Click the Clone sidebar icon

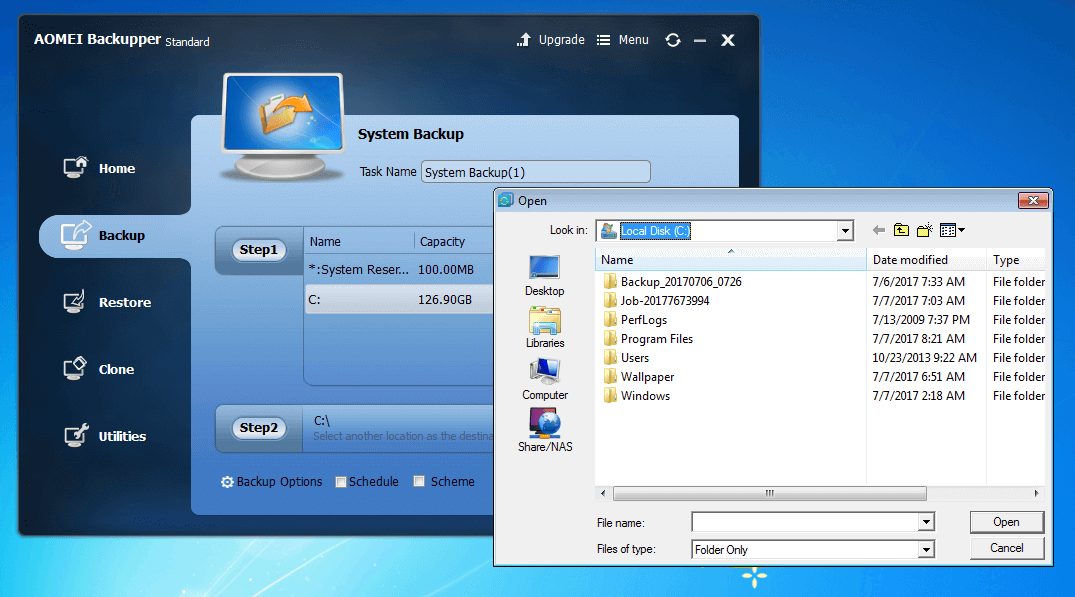click(75, 368)
